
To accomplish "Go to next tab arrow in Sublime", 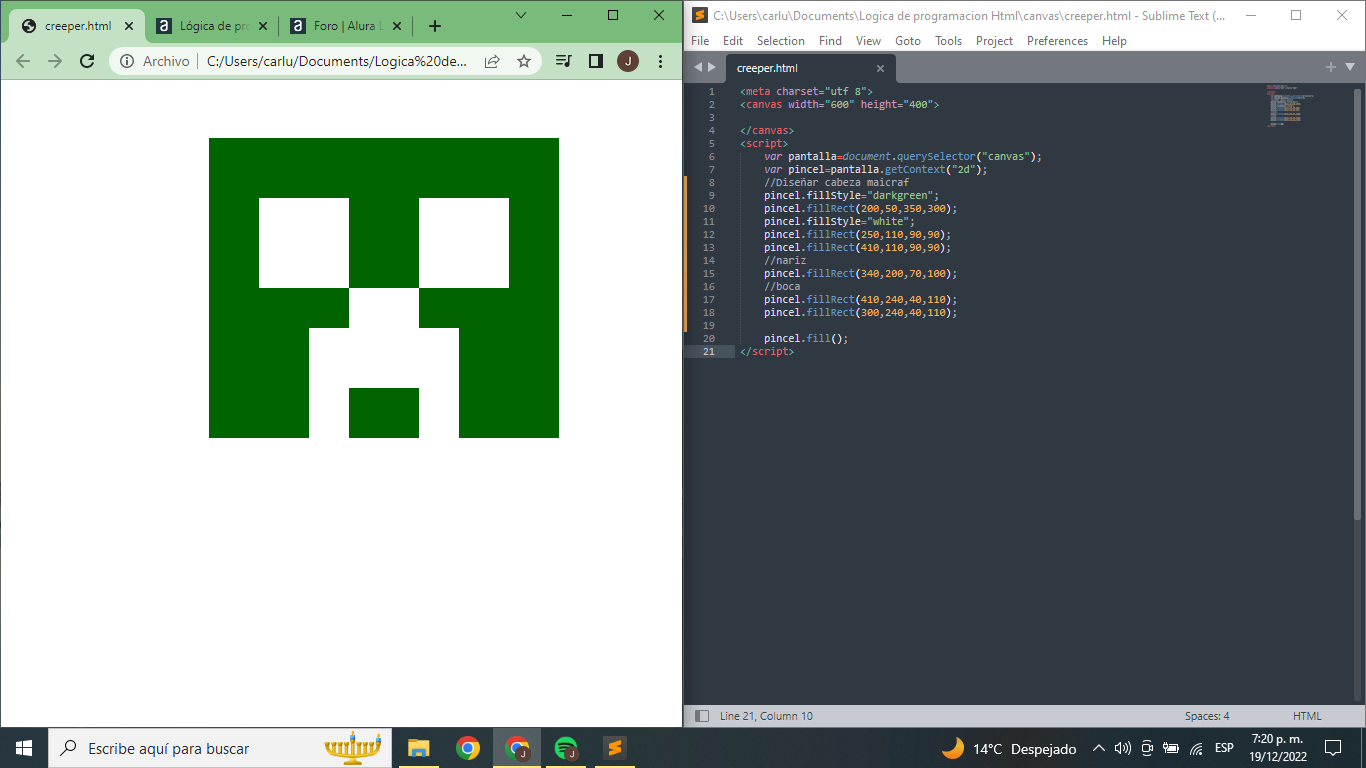I will point(712,67).
